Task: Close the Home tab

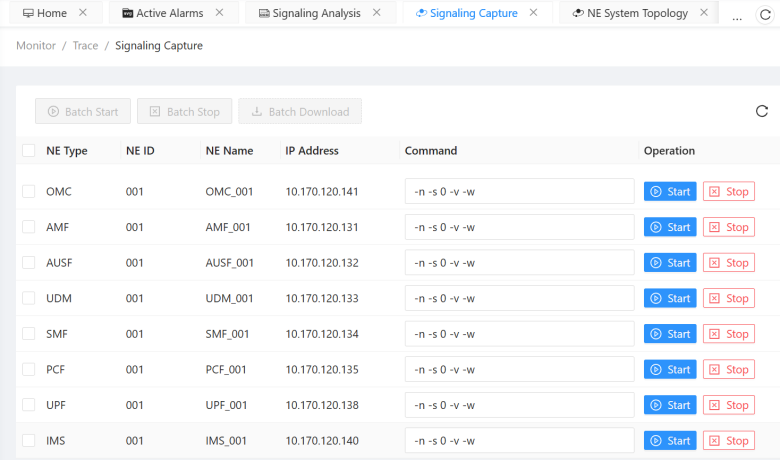Action: click(x=83, y=13)
